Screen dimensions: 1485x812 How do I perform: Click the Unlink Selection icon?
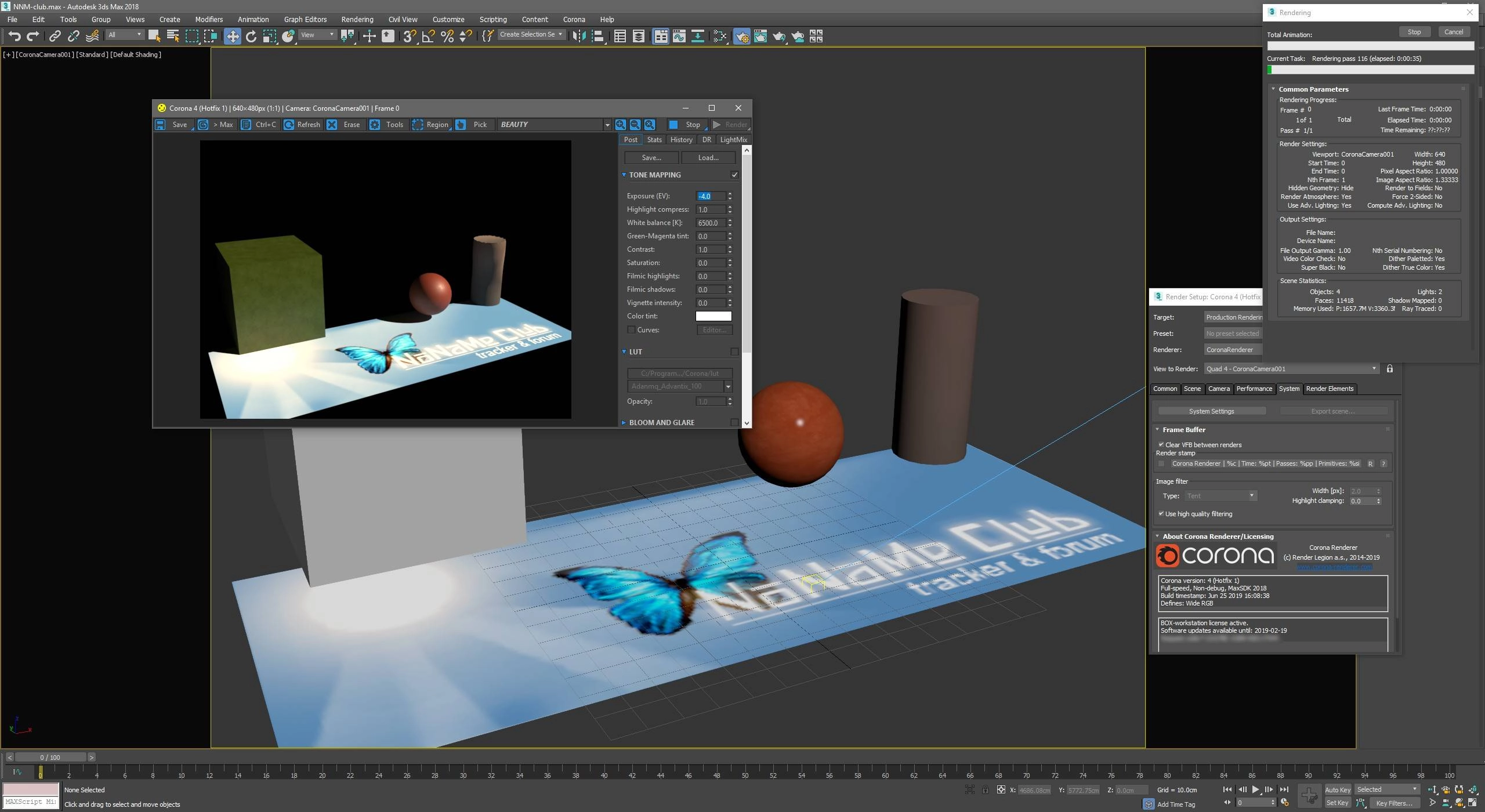pyautogui.click(x=73, y=36)
